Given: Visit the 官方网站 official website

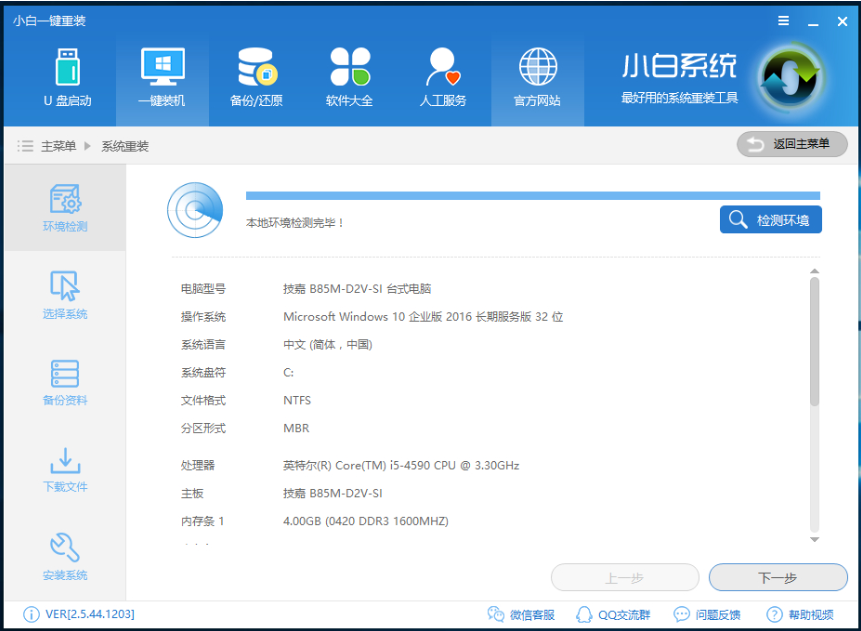Looking at the screenshot, I should (x=537, y=77).
